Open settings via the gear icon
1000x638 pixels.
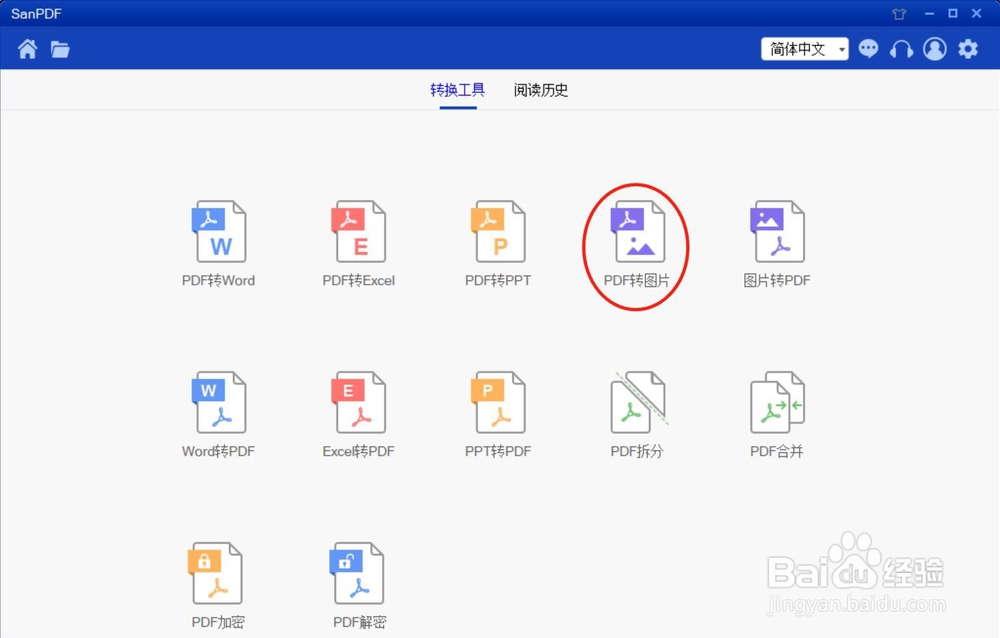968,48
